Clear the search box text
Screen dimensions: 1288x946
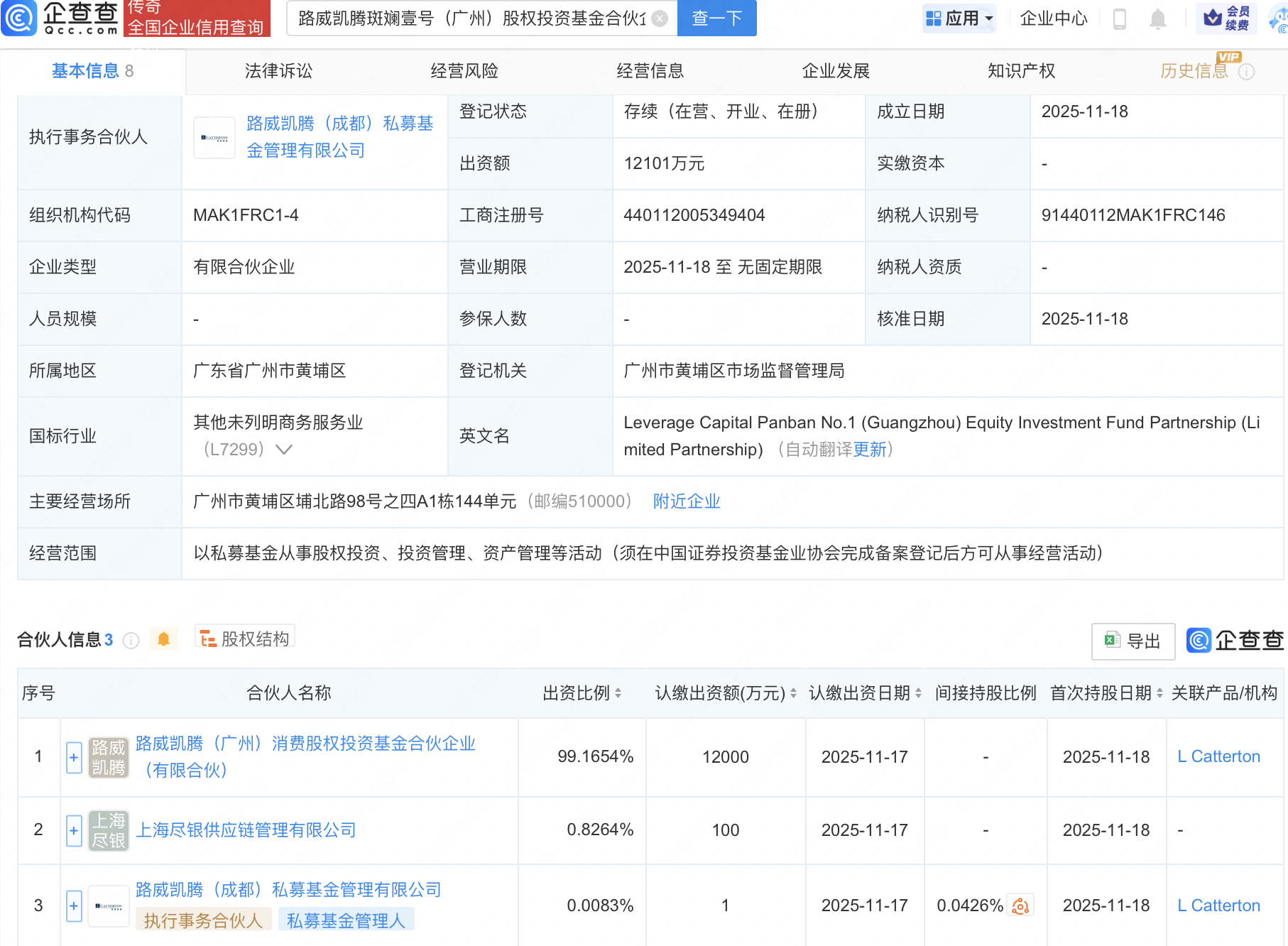[660, 18]
